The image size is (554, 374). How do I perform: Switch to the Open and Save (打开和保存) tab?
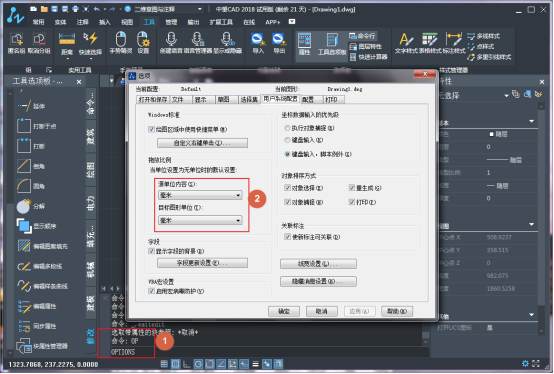(x=153, y=100)
